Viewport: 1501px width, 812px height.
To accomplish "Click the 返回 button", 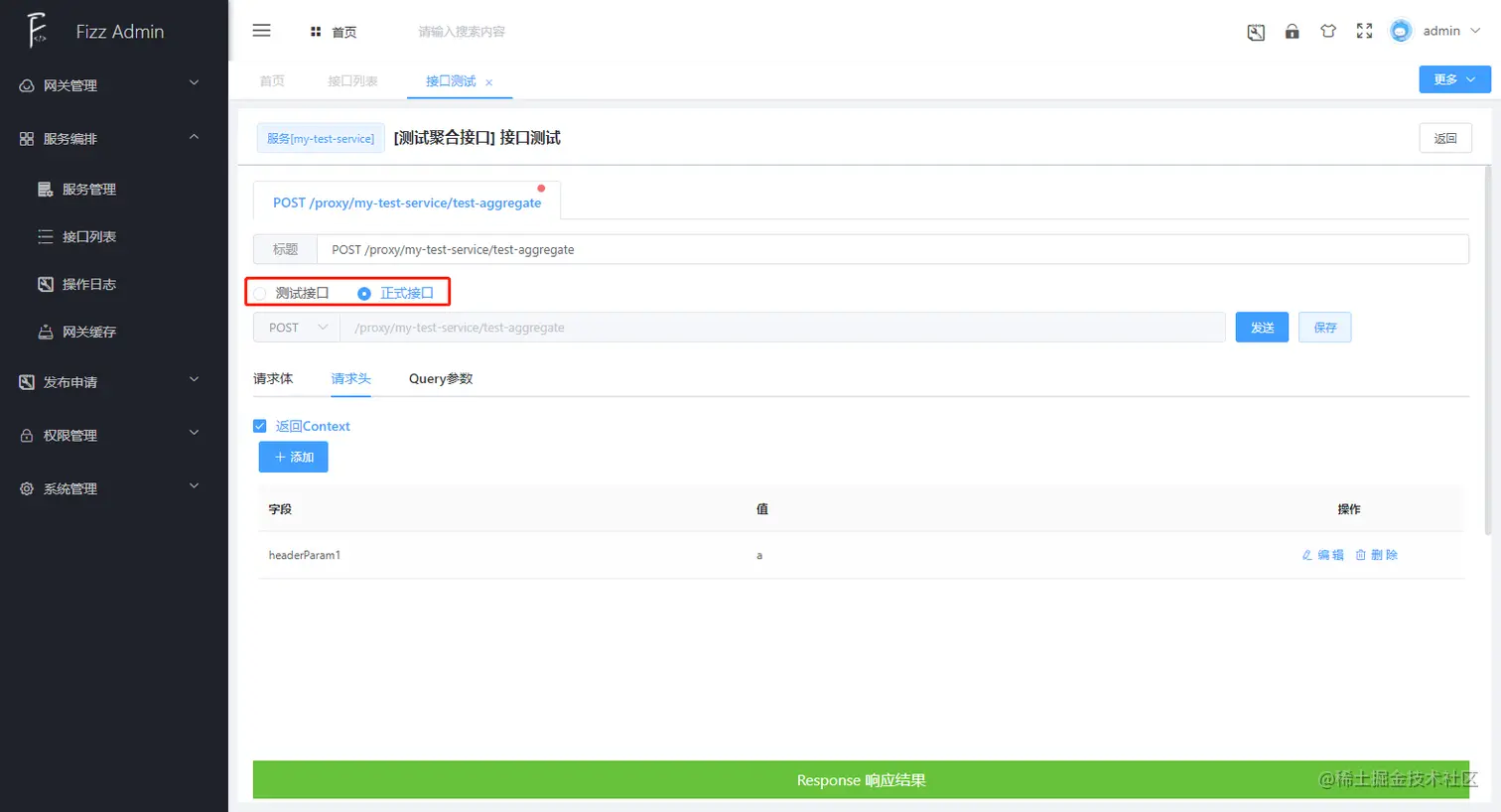I will (1445, 138).
